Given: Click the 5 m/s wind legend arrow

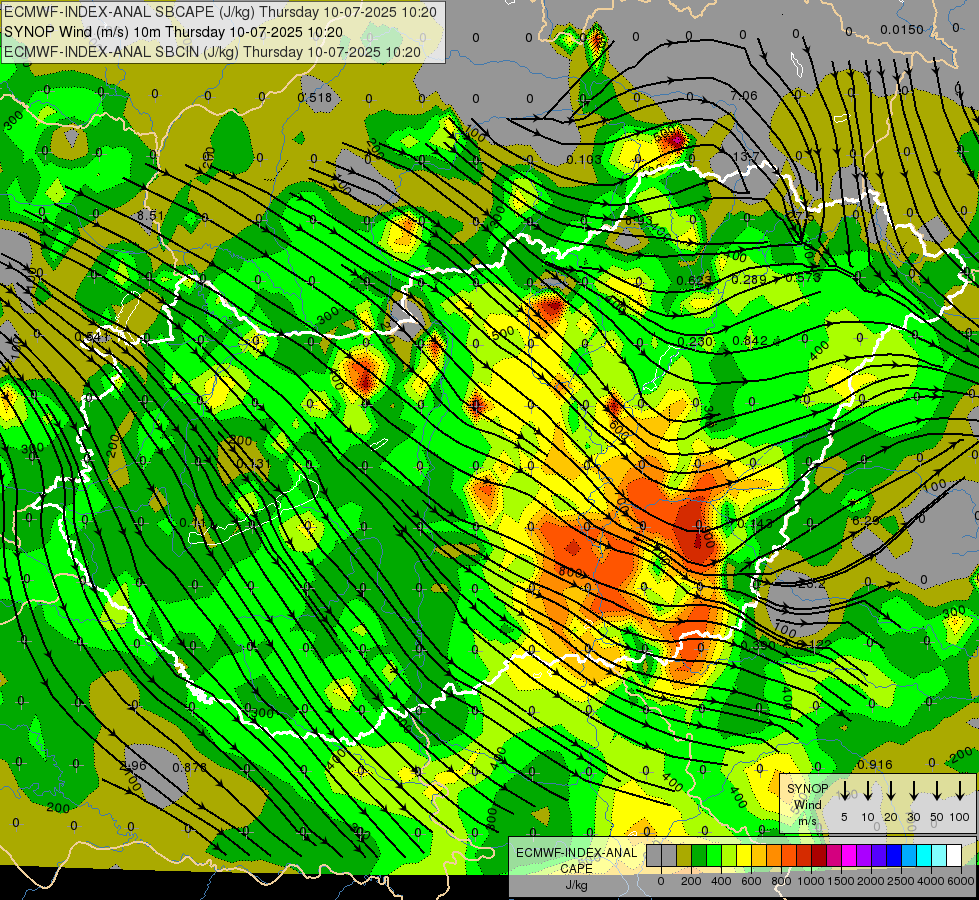Looking at the screenshot, I should click(844, 791).
